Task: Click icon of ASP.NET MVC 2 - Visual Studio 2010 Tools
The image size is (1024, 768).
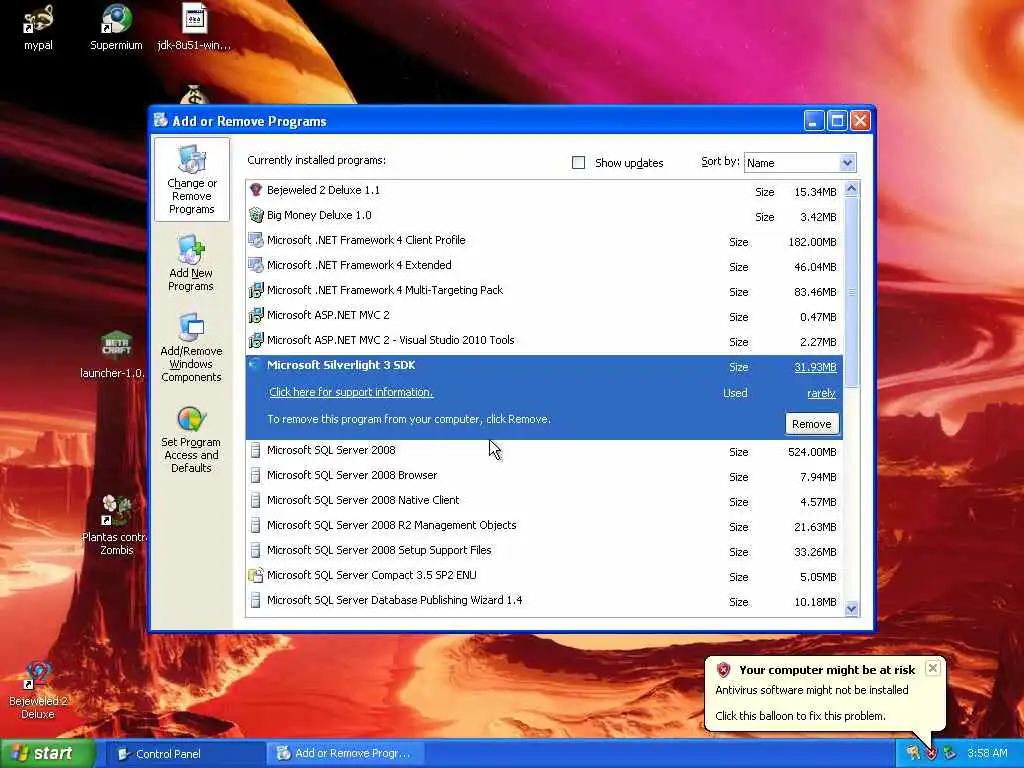Action: click(x=256, y=340)
